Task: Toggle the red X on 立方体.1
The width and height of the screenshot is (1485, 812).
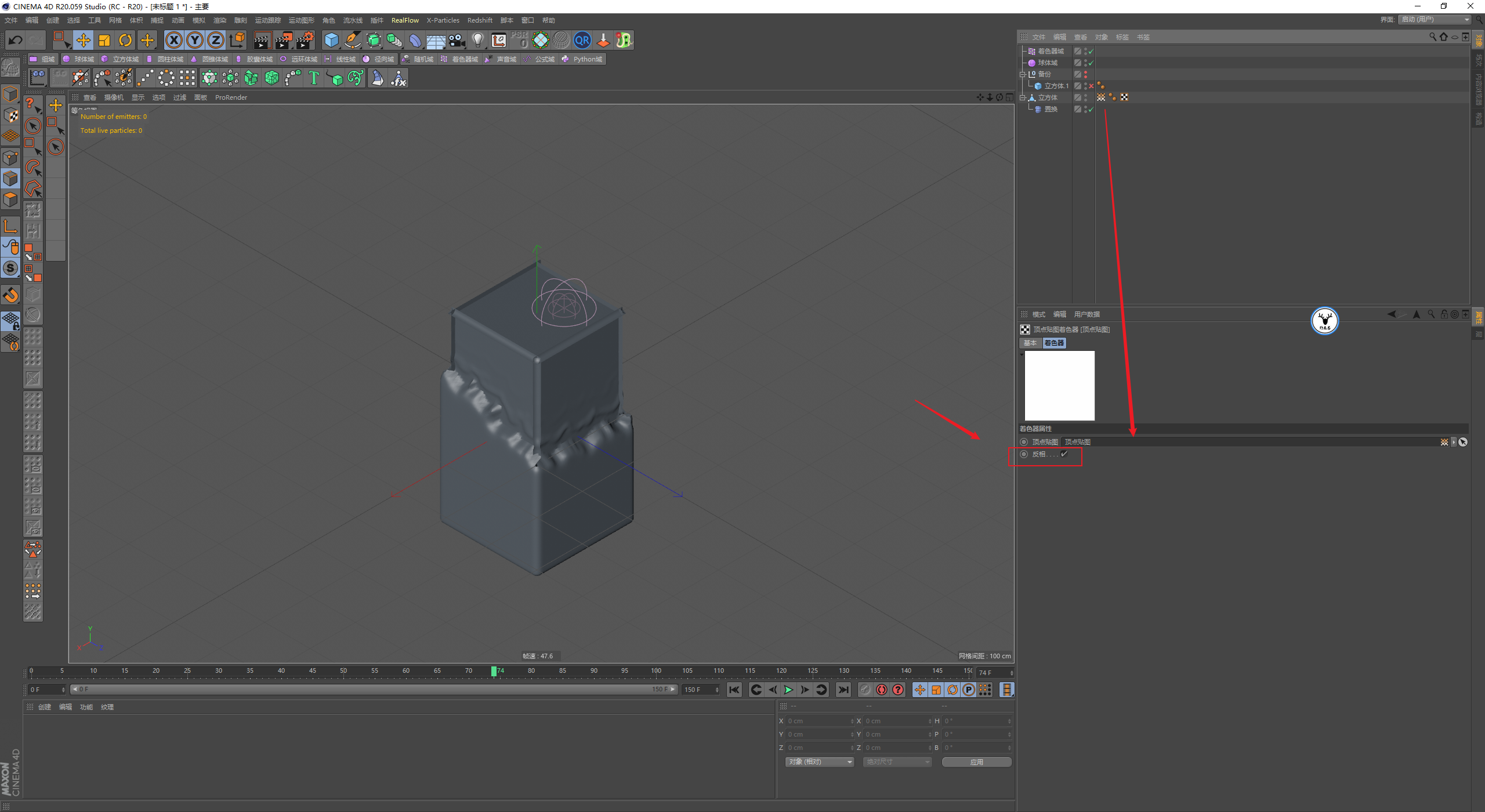Action: coord(1091,86)
